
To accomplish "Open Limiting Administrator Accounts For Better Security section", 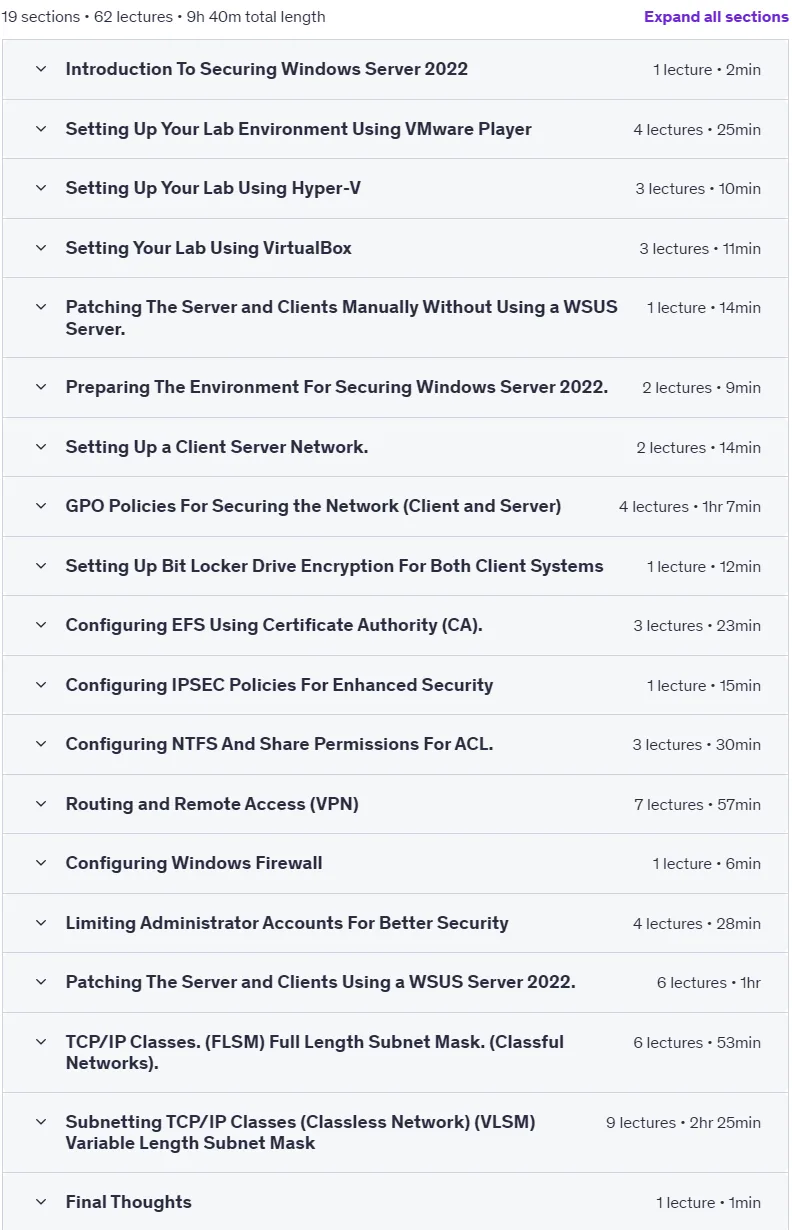I will (395, 923).
